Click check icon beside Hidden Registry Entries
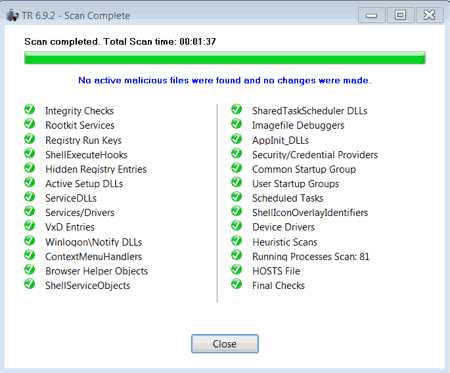This screenshot has width=450, height=373. tap(30, 168)
